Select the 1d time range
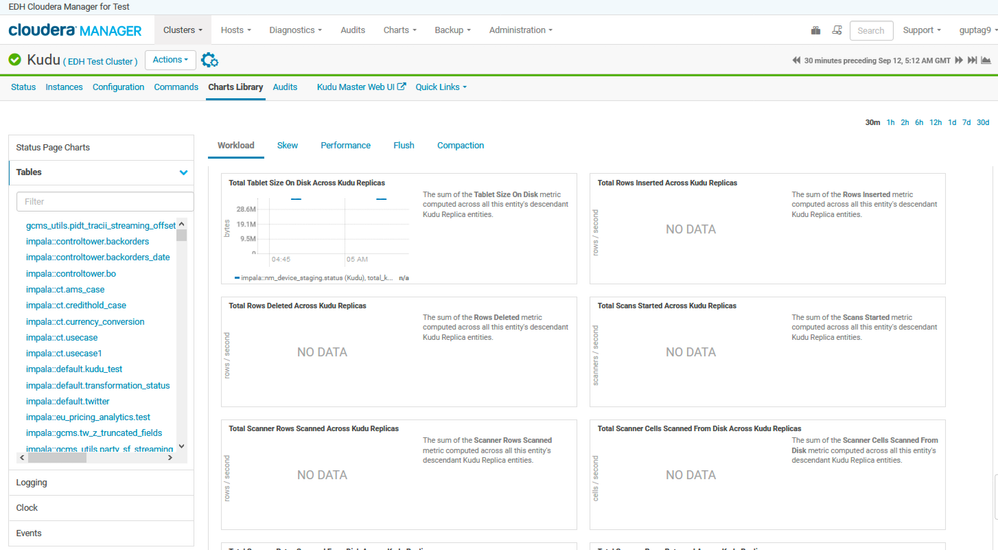The image size is (998, 550). pos(952,122)
